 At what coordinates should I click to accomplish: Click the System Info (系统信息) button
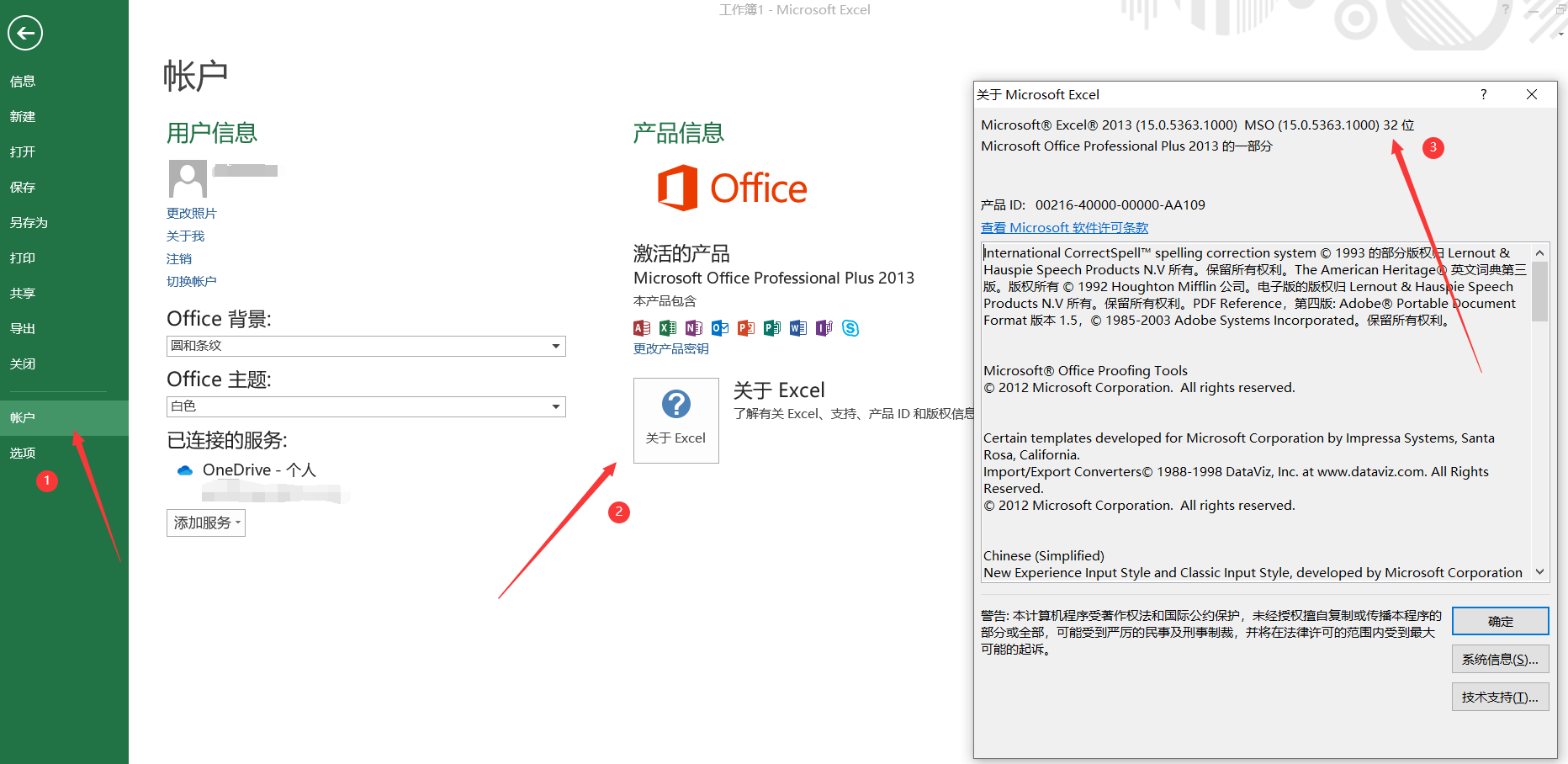pos(1500,659)
